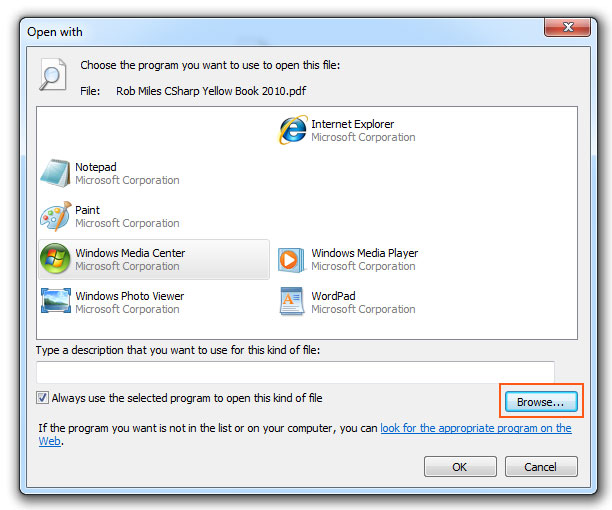This screenshot has height=510, width=612.
Task: Click the 'Windows Media Player' label
Action: tap(365, 253)
